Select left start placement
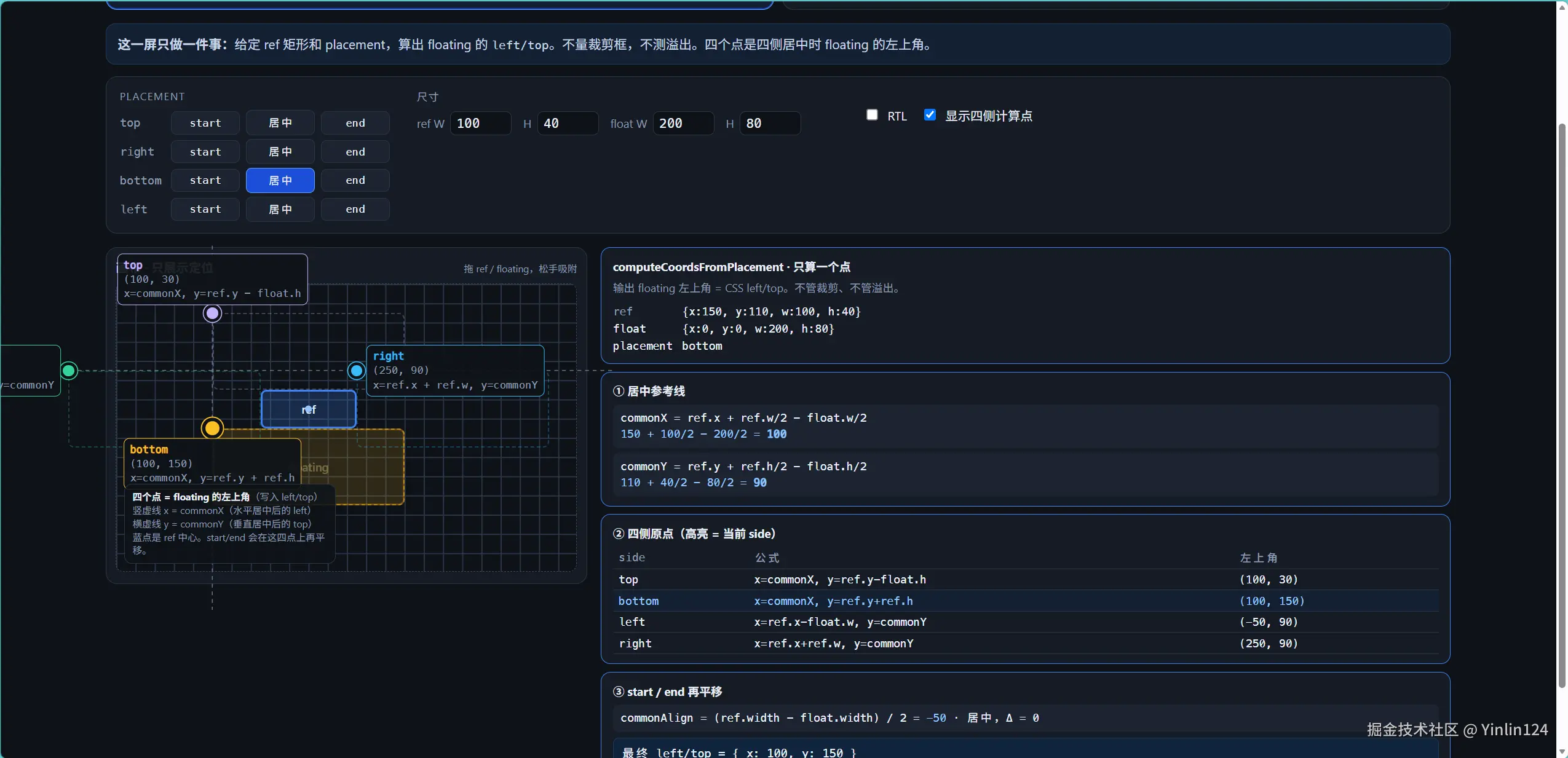 205,209
